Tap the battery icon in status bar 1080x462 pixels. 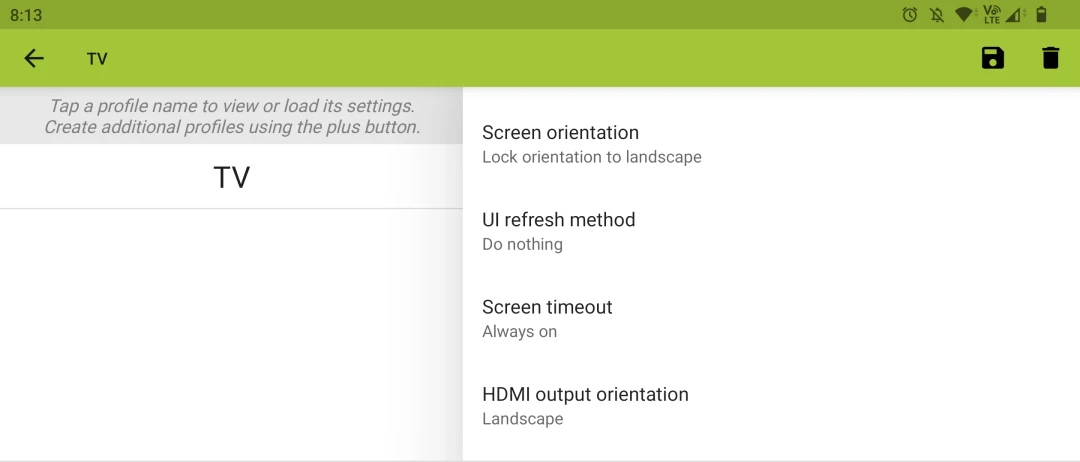coord(1041,15)
